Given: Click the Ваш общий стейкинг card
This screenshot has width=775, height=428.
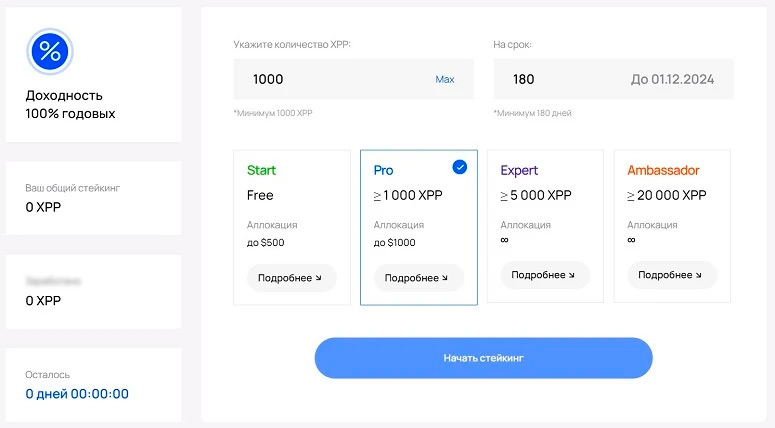Looking at the screenshot, I should point(93,198).
